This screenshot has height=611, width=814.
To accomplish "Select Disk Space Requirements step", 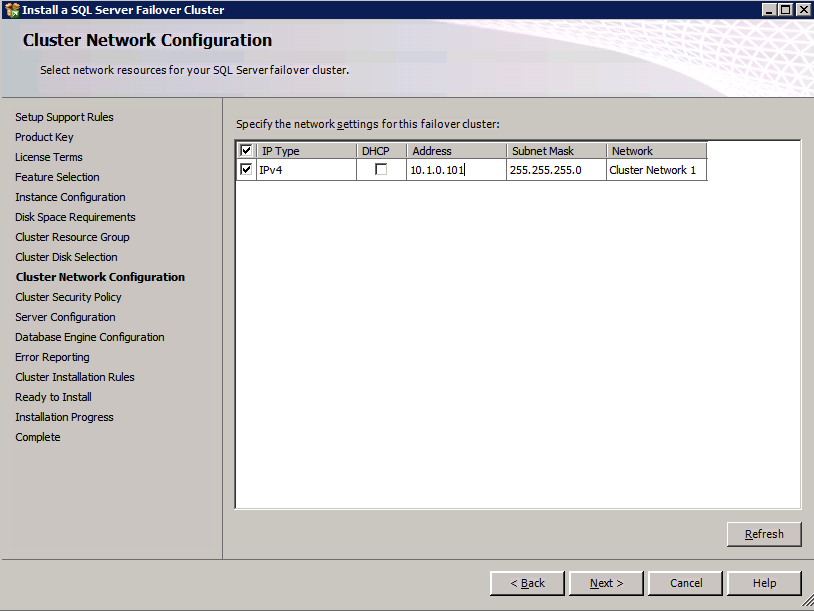I will pos(75,217).
